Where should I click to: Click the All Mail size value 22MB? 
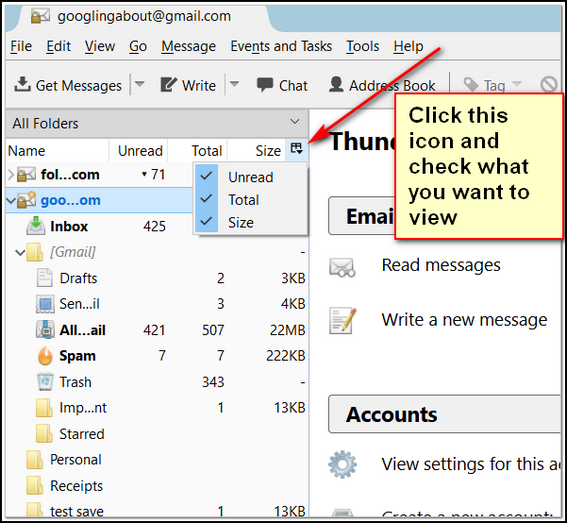287,330
